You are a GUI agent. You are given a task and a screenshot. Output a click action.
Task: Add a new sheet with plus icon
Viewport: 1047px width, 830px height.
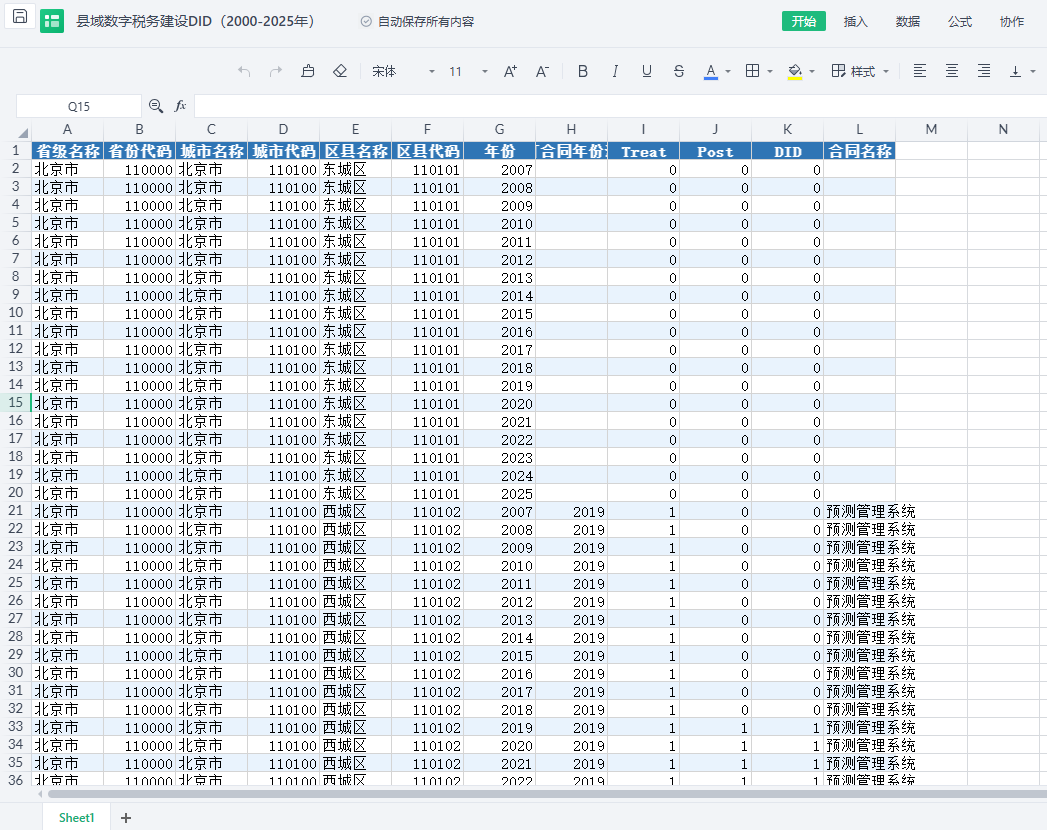126,817
